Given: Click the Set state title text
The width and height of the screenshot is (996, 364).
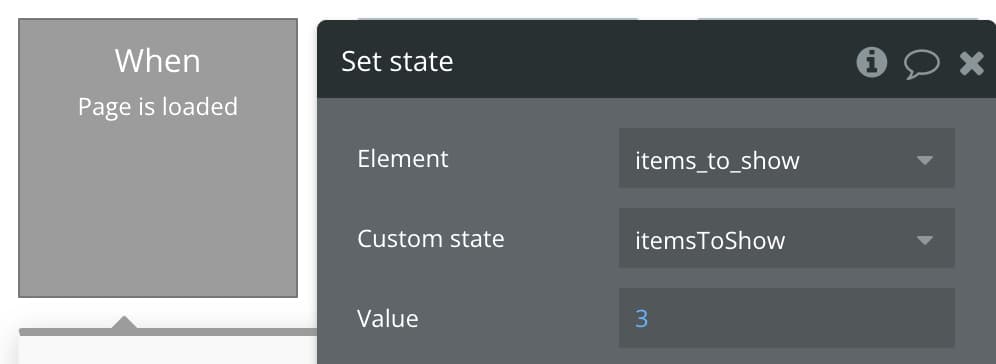Looking at the screenshot, I should 397,62.
